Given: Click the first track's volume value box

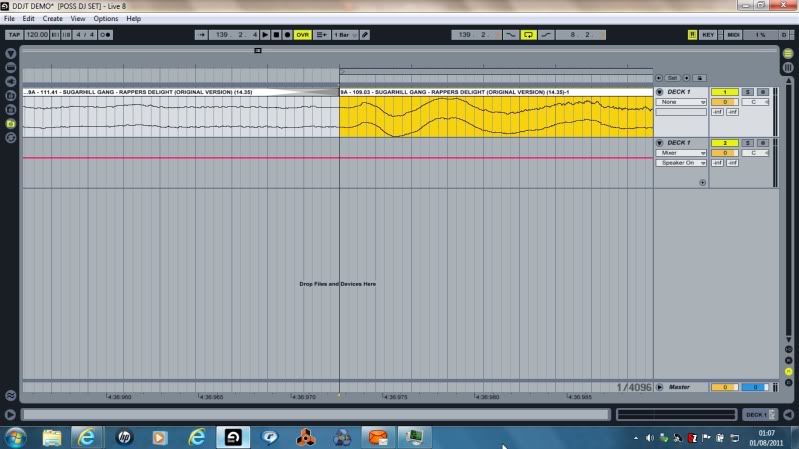Looking at the screenshot, I should pyautogui.click(x=724, y=102).
